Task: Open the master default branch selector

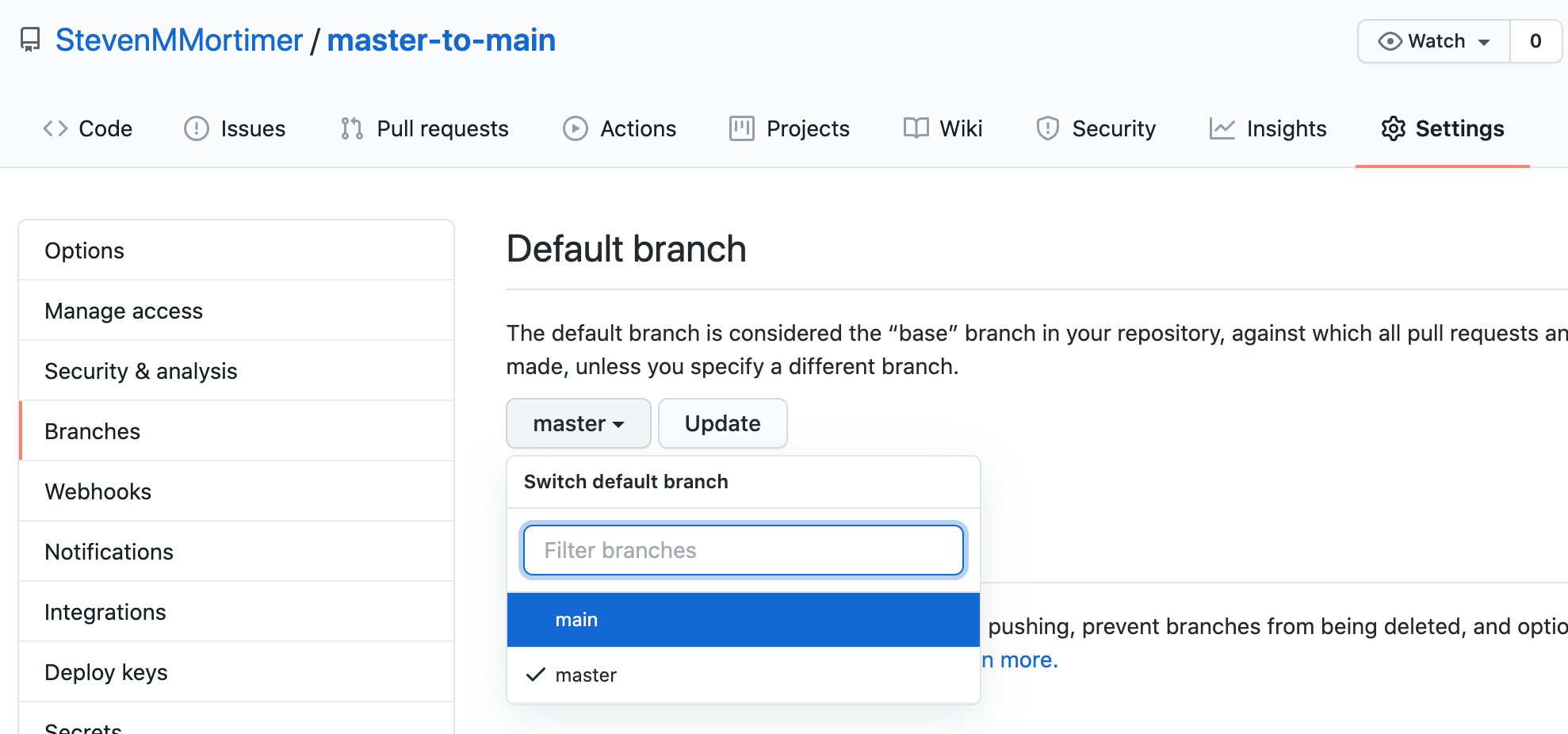Action: click(578, 423)
